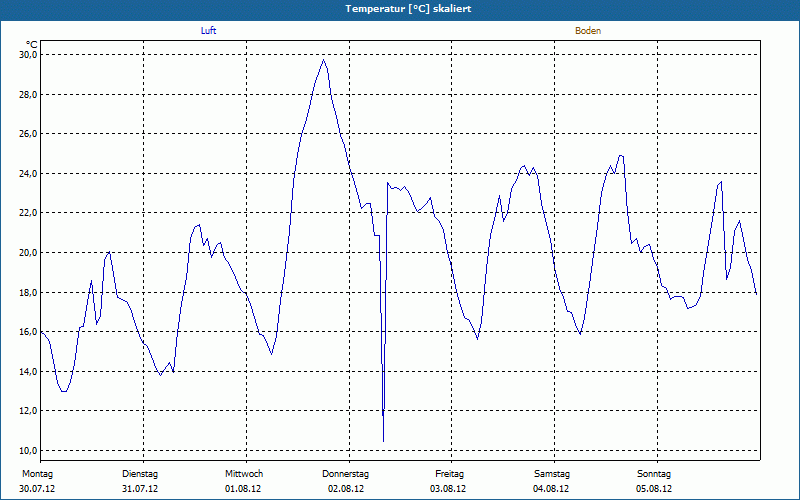Click the date 02.08.12

click(x=346, y=489)
